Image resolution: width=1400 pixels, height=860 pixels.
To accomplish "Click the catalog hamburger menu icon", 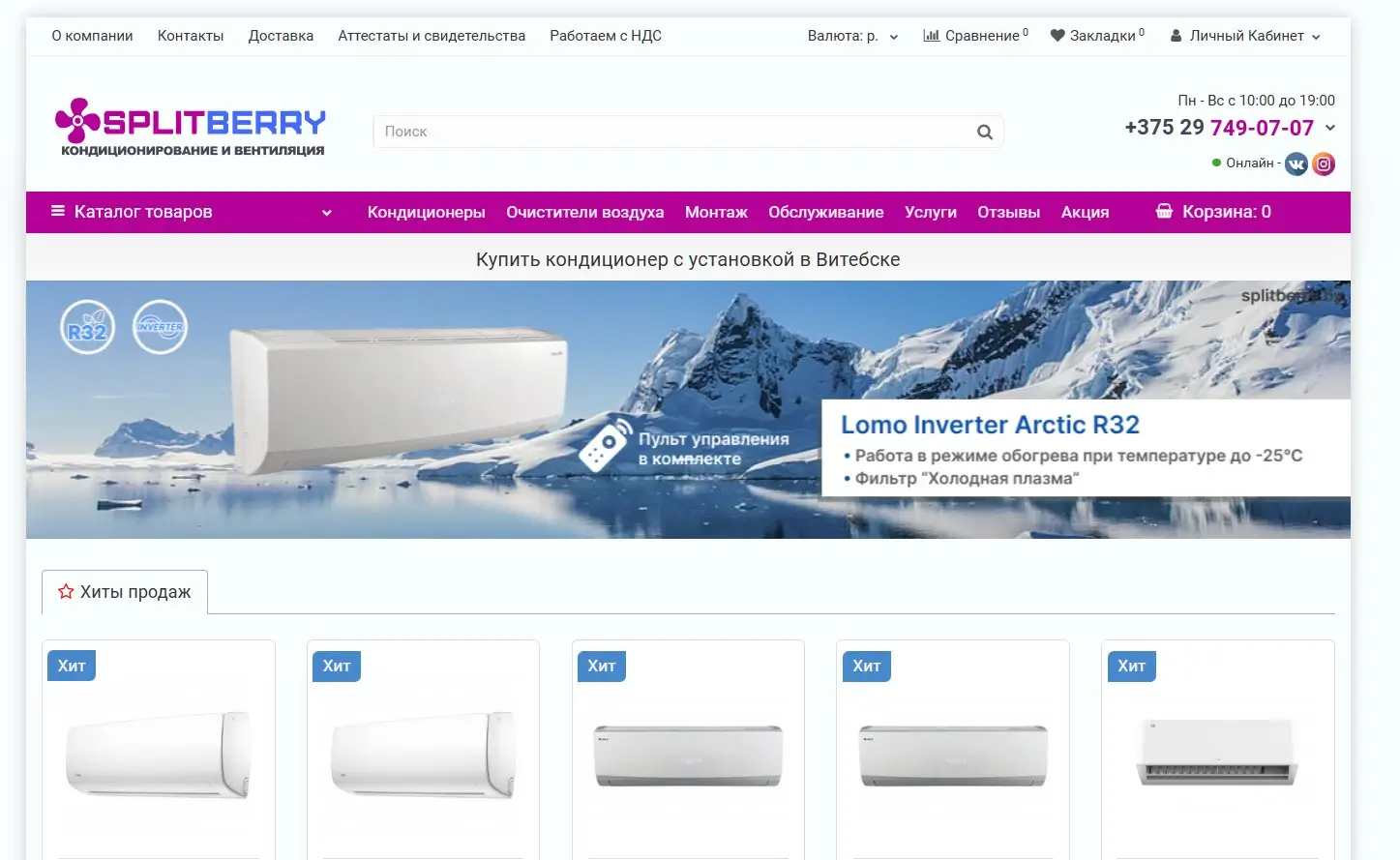I will pyautogui.click(x=58, y=211).
